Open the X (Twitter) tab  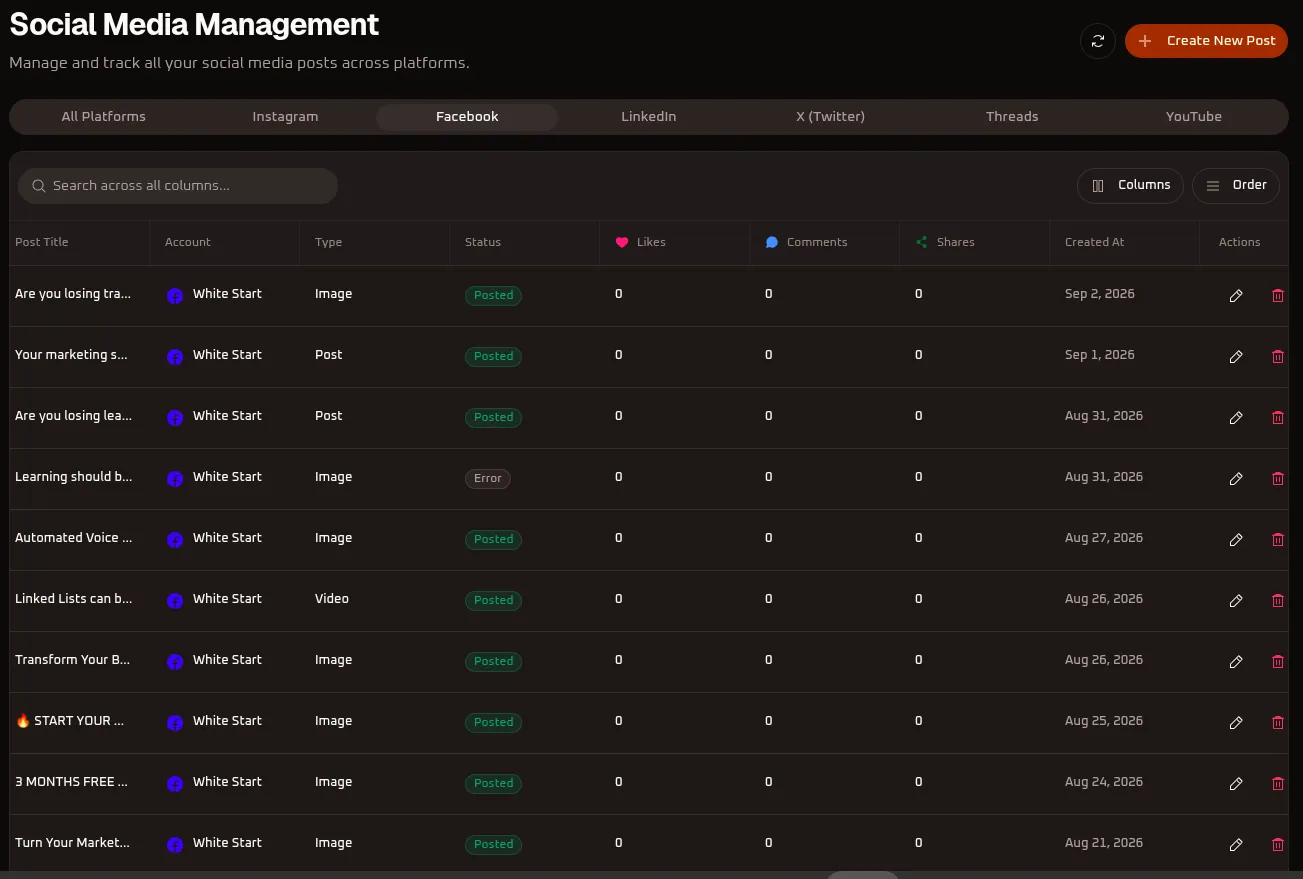830,117
